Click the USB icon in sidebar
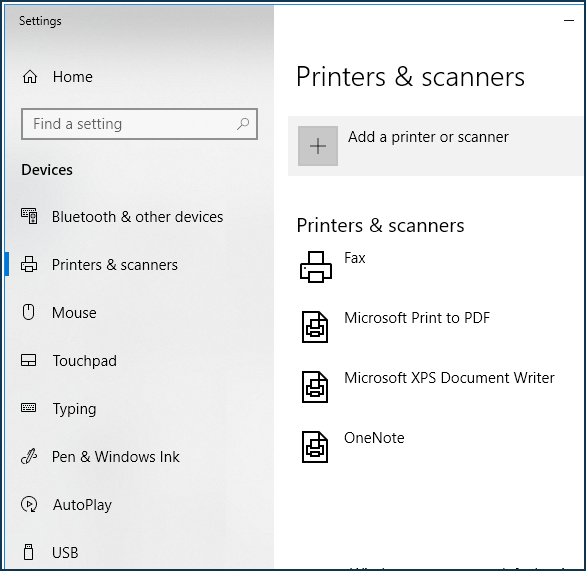Image resolution: width=586 pixels, height=571 pixels. (x=28, y=552)
